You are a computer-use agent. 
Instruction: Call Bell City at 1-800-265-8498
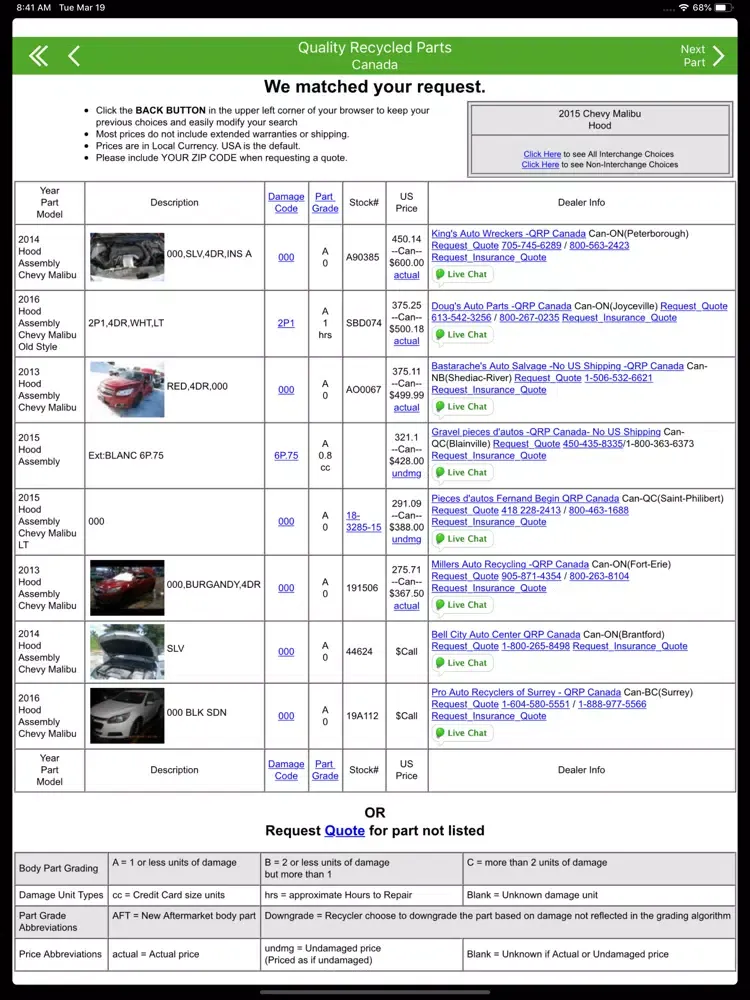point(536,646)
